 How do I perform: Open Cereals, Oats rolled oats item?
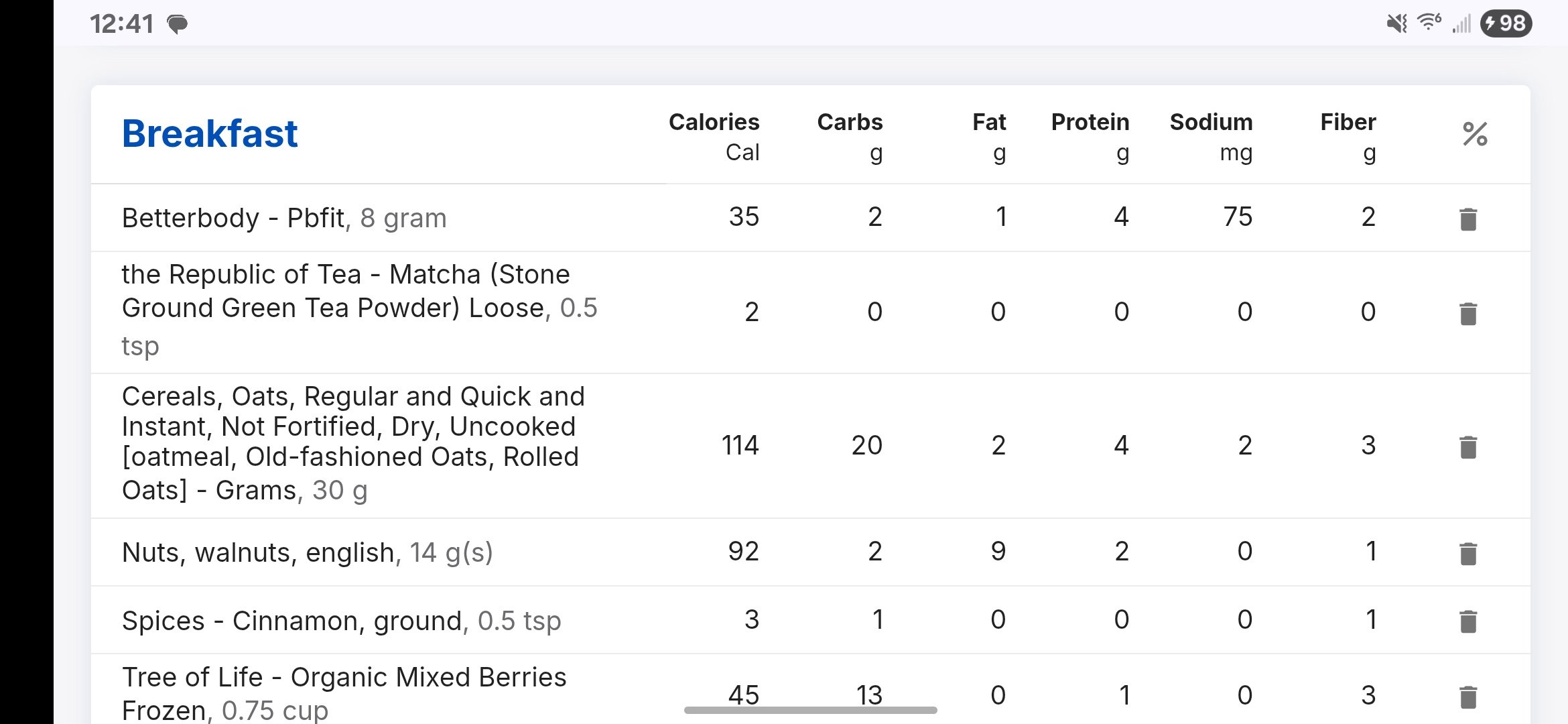tap(353, 444)
